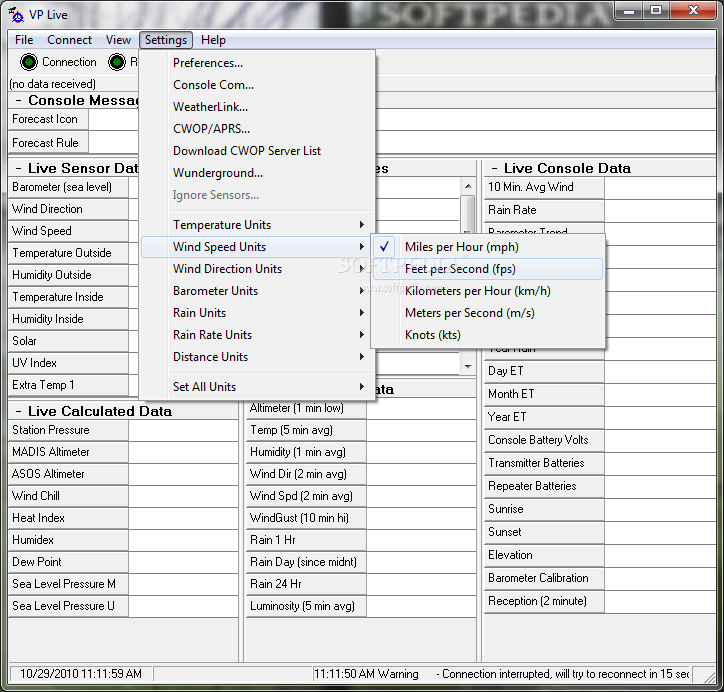The height and width of the screenshot is (692, 724).
Task: Click the Forecast Rule label
Action: [48, 143]
